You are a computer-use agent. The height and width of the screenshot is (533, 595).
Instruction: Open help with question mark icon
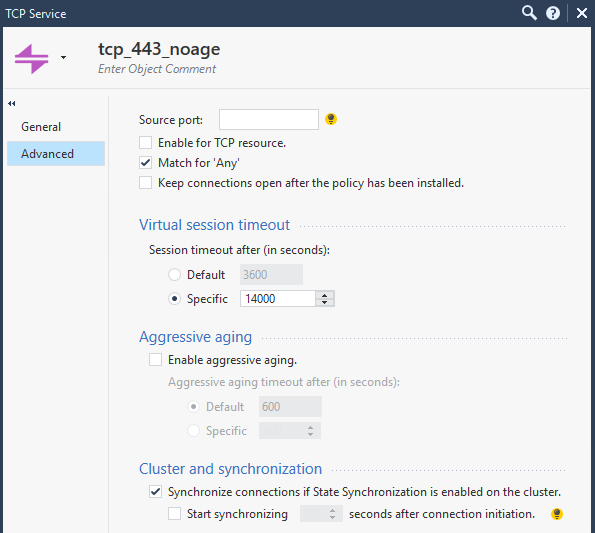click(x=553, y=13)
